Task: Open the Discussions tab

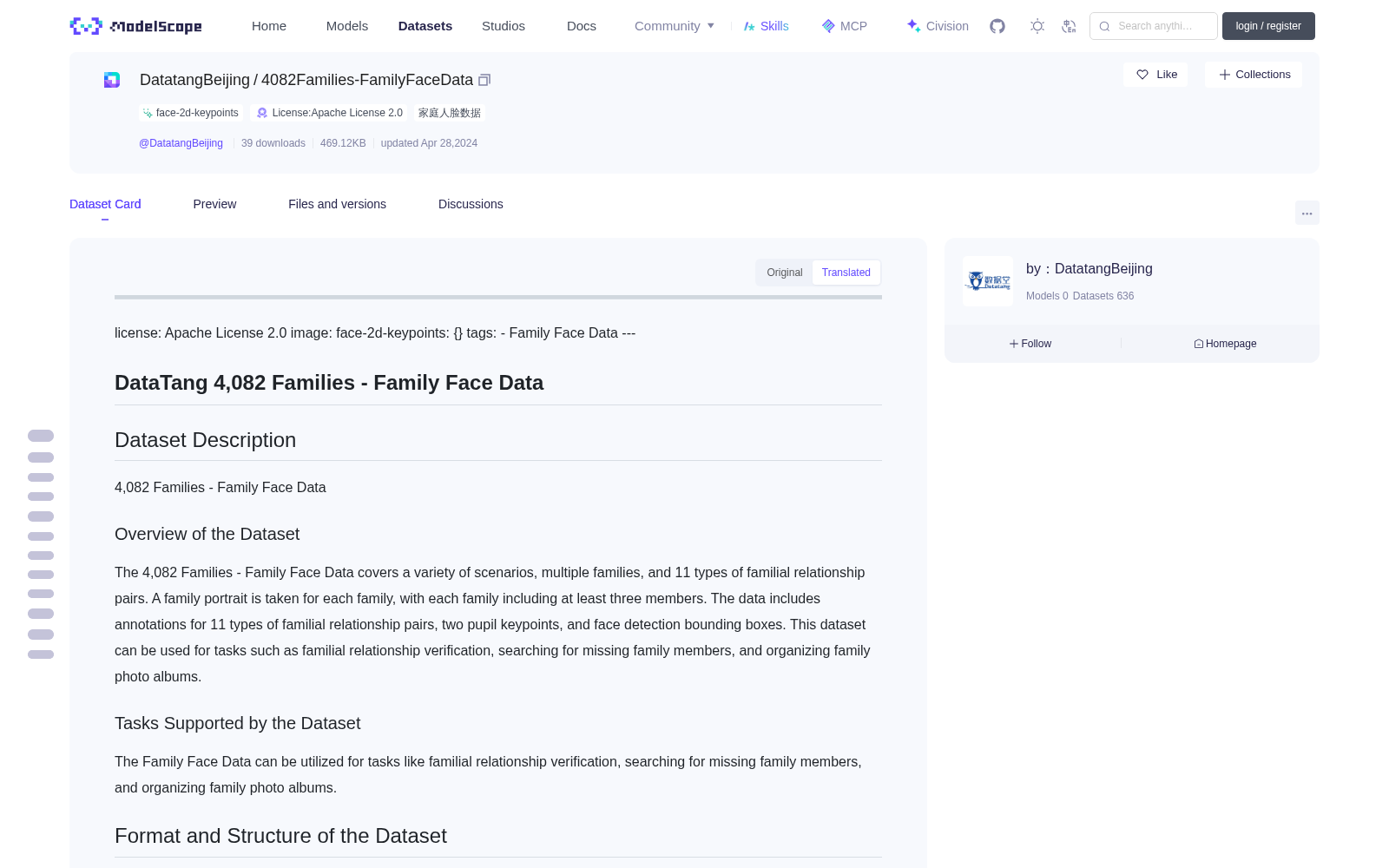Action: [x=471, y=204]
